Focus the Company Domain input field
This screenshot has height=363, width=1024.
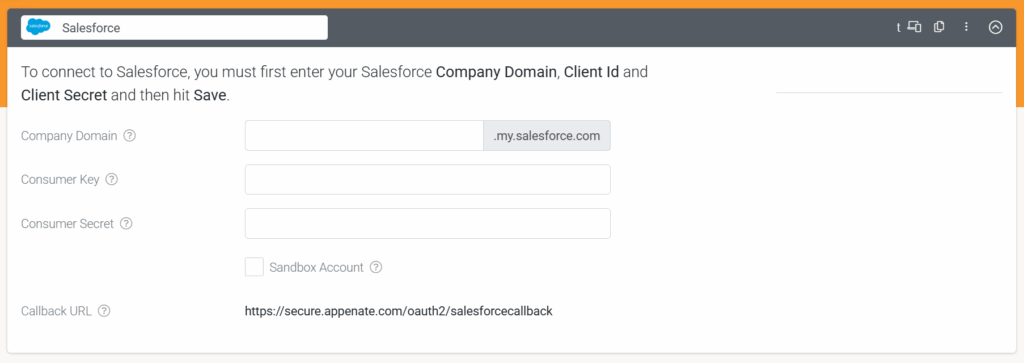pos(364,136)
